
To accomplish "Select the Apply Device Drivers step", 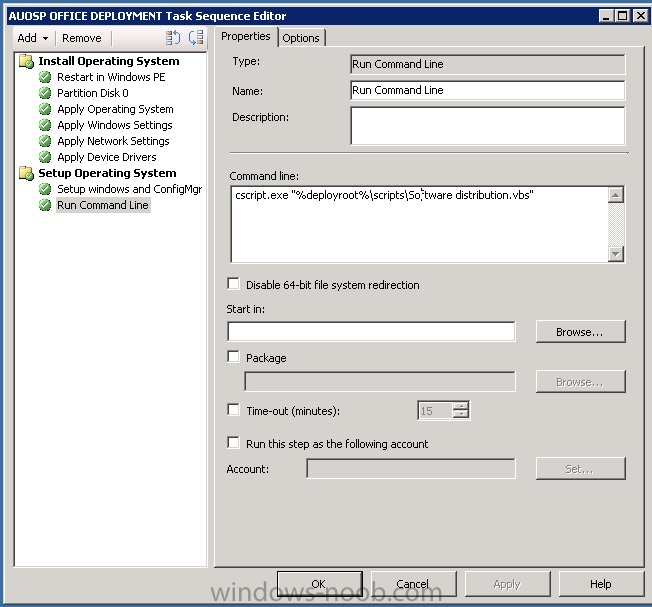I will [107, 157].
